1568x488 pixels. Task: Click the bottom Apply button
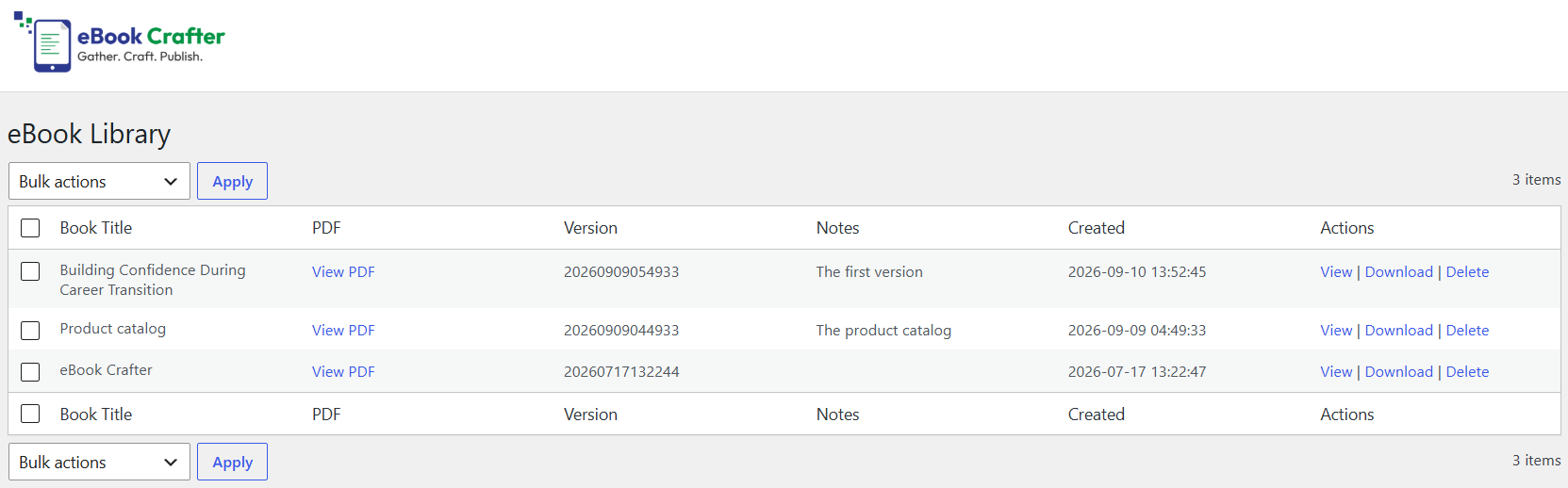tap(232, 462)
